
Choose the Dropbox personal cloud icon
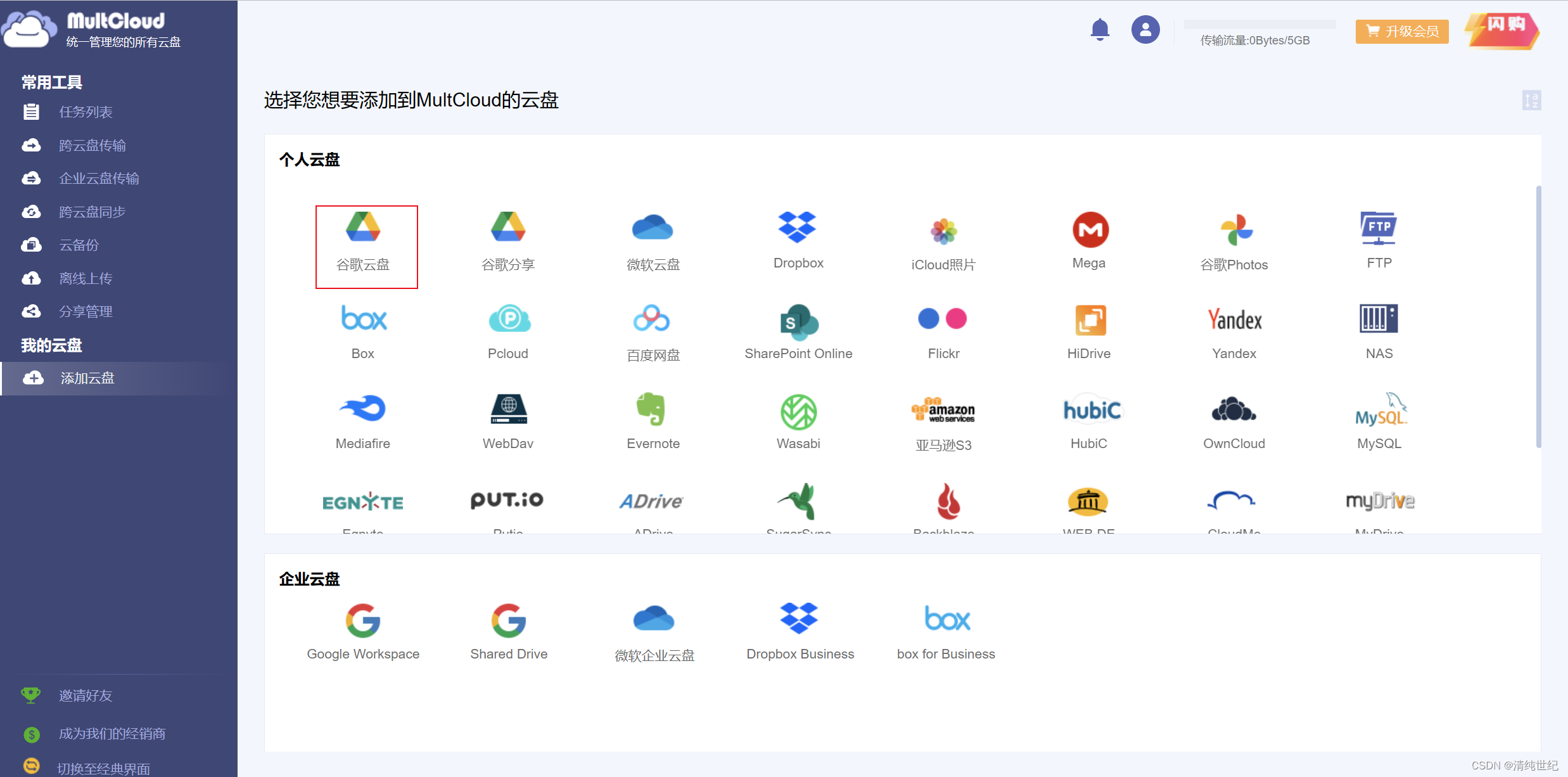click(797, 228)
